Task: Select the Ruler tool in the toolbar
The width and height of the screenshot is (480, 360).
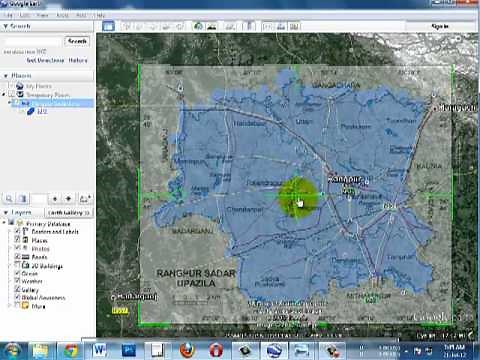Action: (x=249, y=26)
